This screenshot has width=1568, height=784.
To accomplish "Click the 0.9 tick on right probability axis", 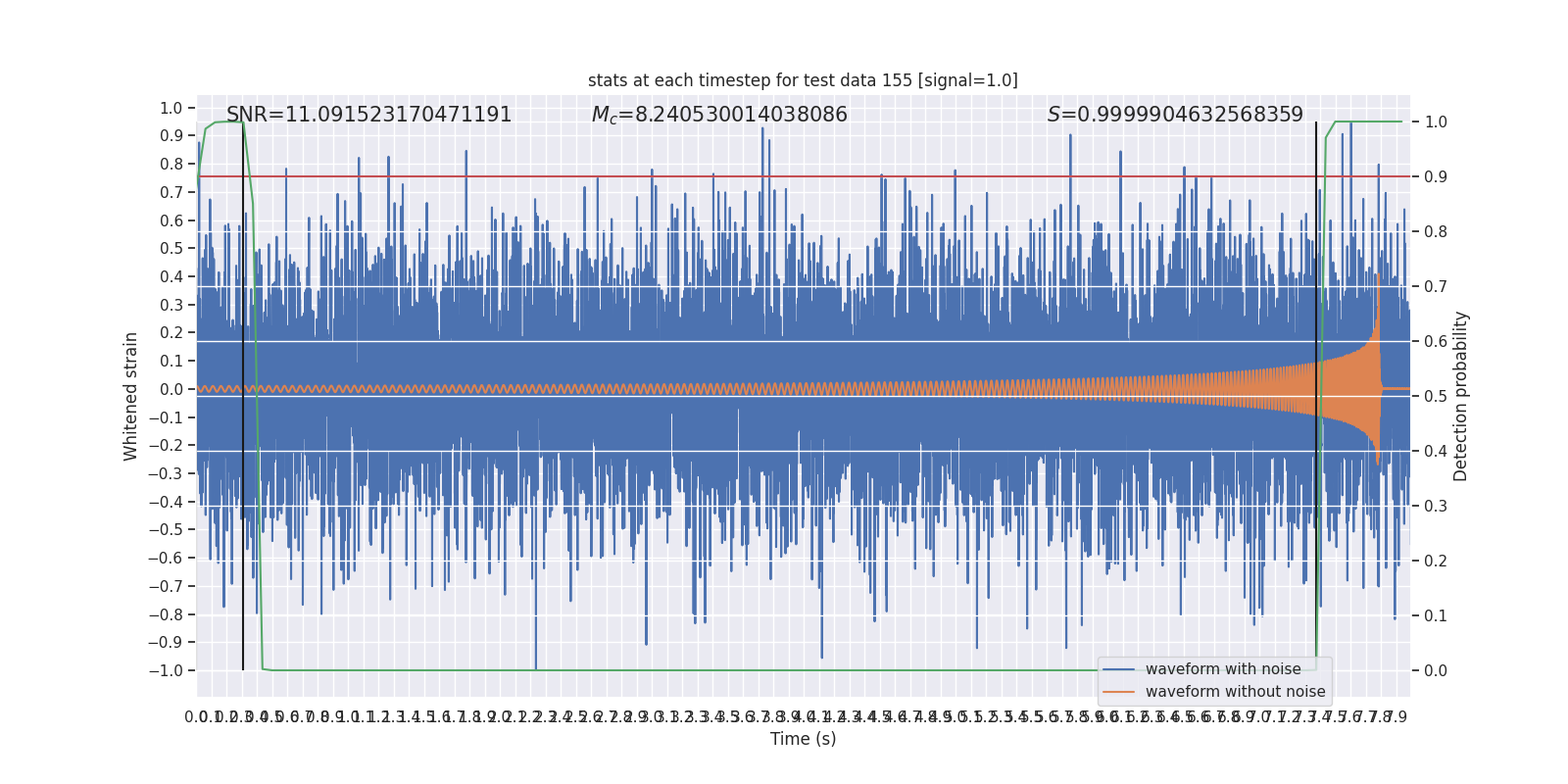I will pyautogui.click(x=1436, y=176).
